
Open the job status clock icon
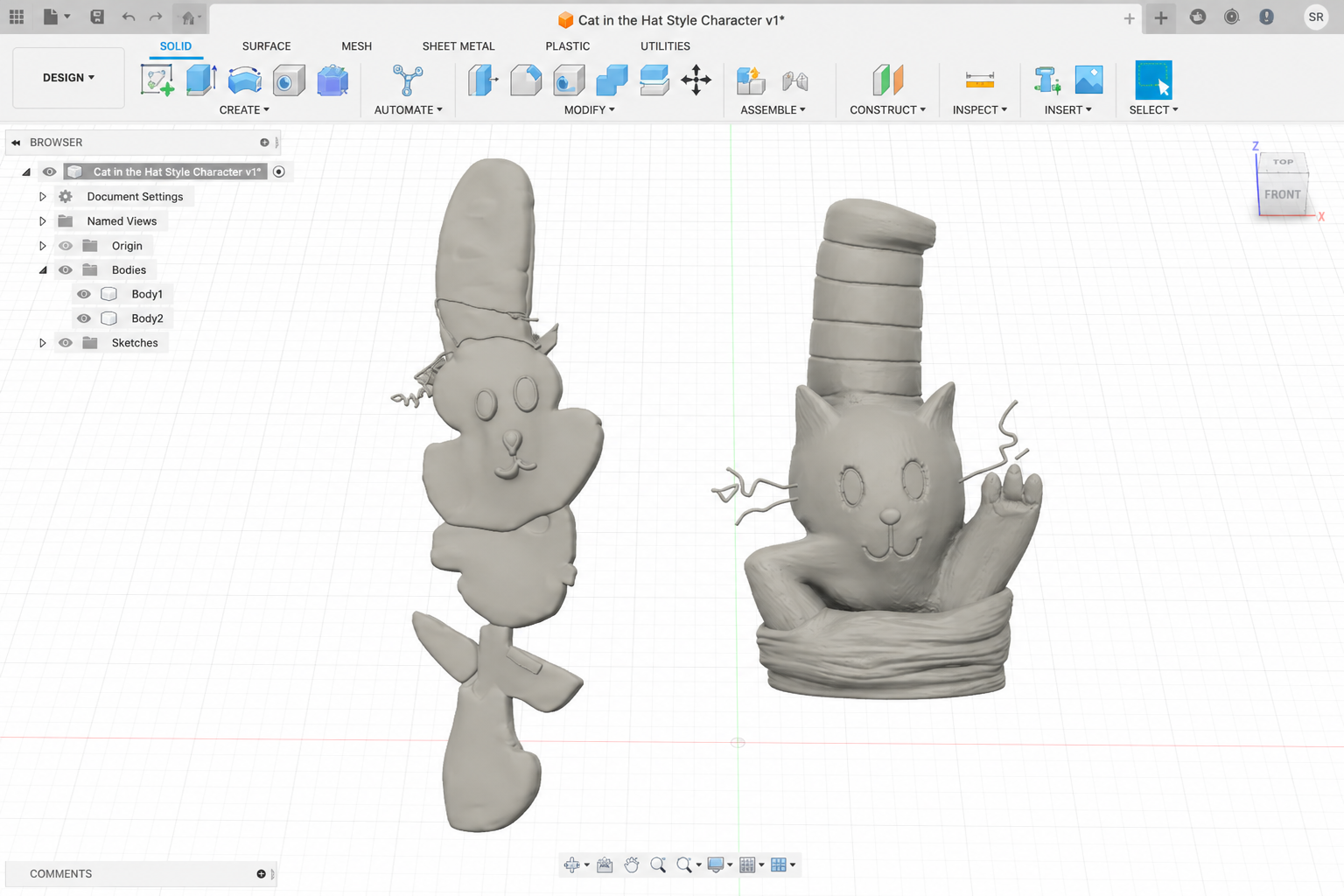pos(1232,17)
